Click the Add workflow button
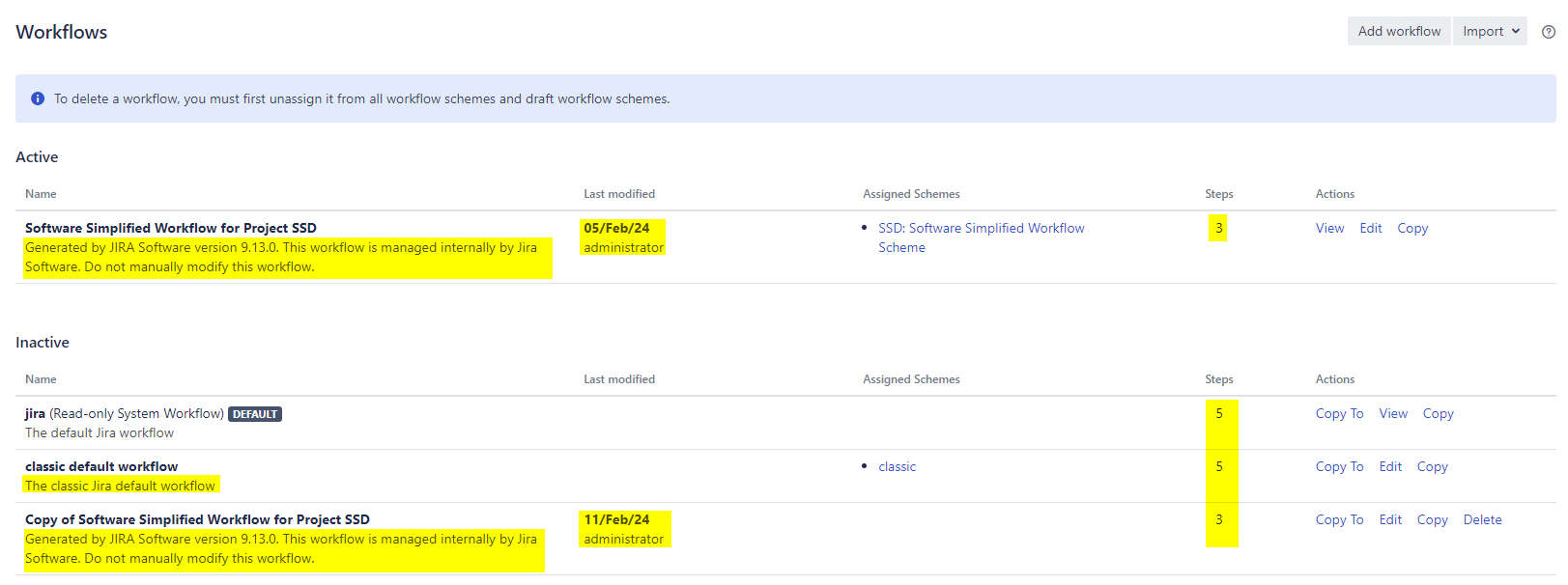 pos(1398,31)
